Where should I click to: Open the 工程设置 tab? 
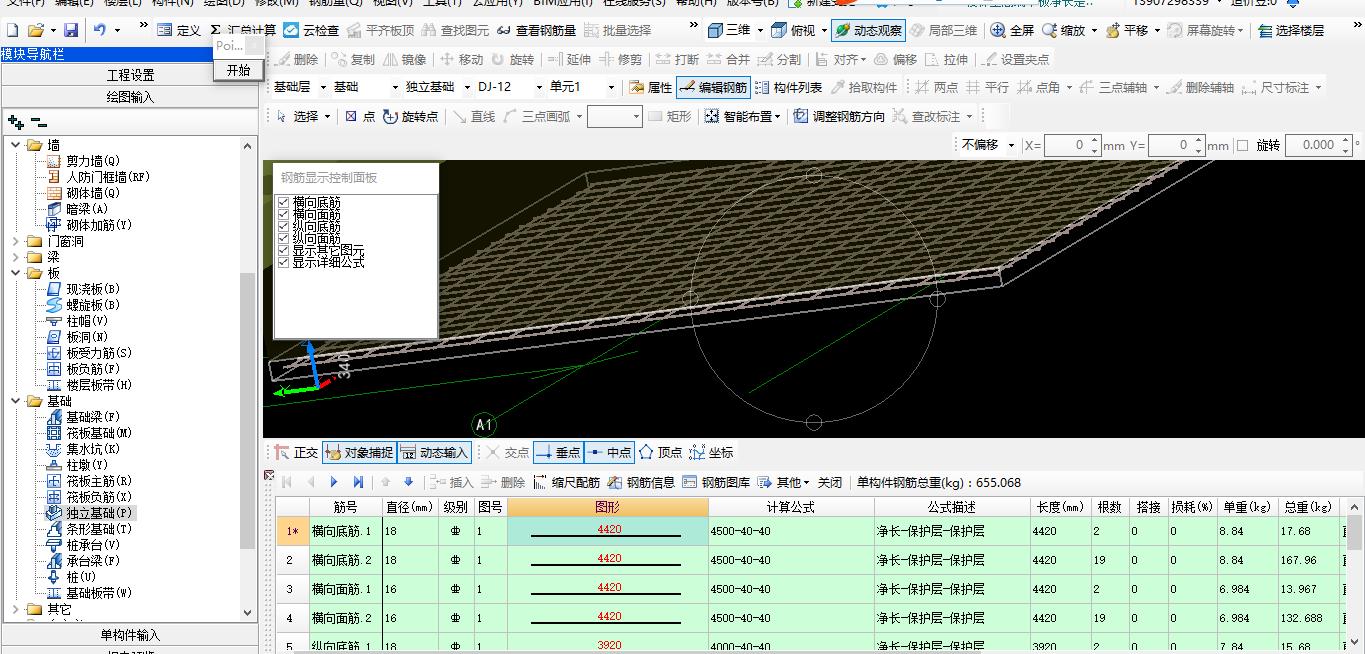(130, 75)
